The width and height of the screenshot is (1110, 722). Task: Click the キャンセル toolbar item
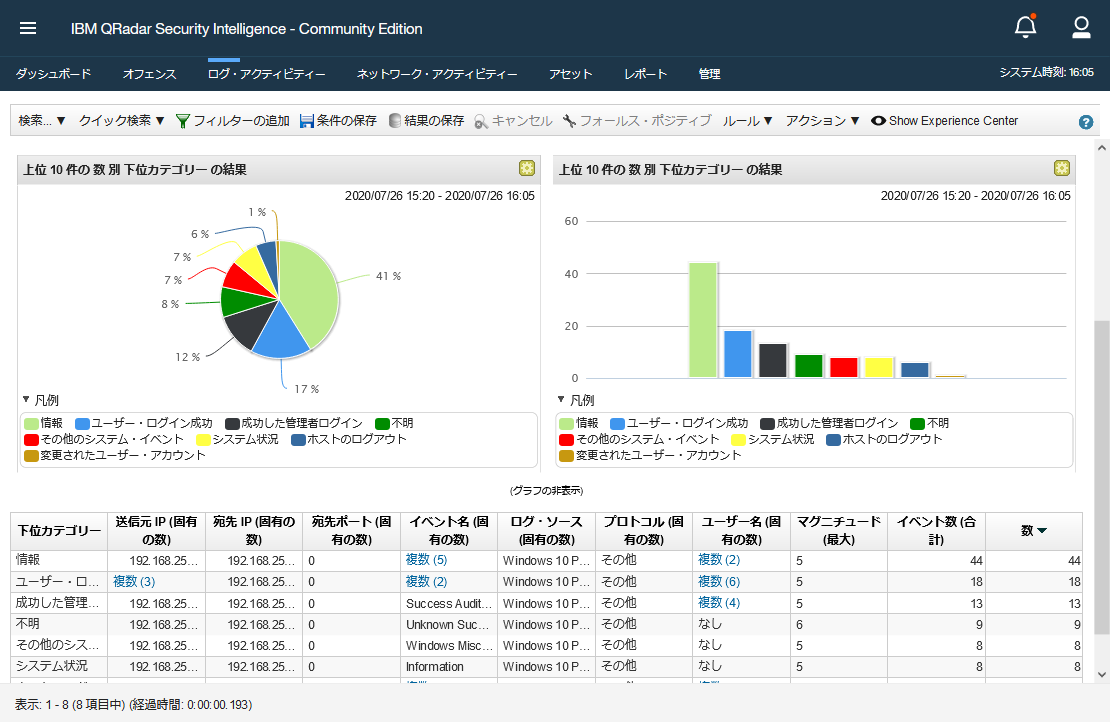(x=513, y=121)
